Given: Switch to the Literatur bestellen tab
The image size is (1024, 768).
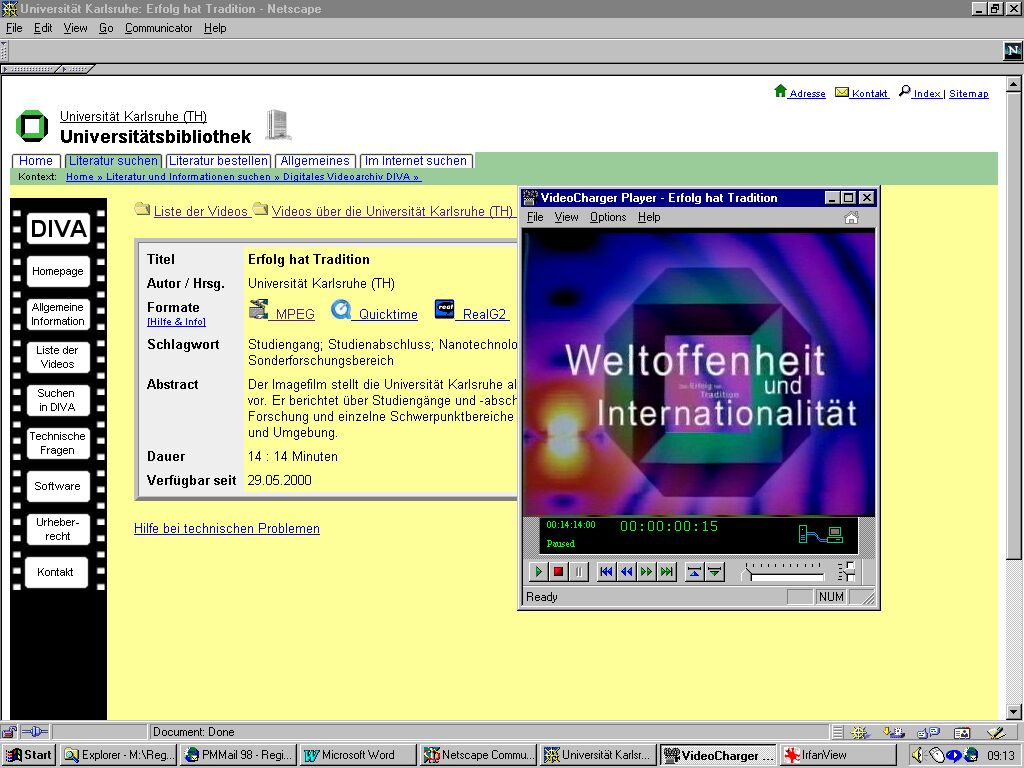Looking at the screenshot, I should 218,161.
